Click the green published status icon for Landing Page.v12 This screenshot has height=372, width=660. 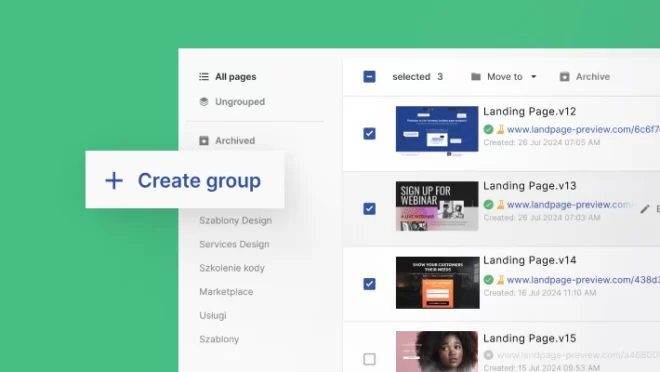[x=488, y=129]
